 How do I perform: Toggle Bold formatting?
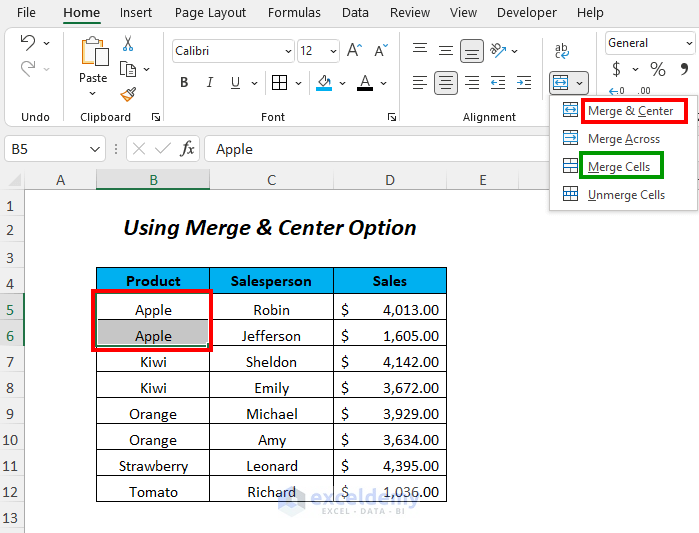coord(184,83)
